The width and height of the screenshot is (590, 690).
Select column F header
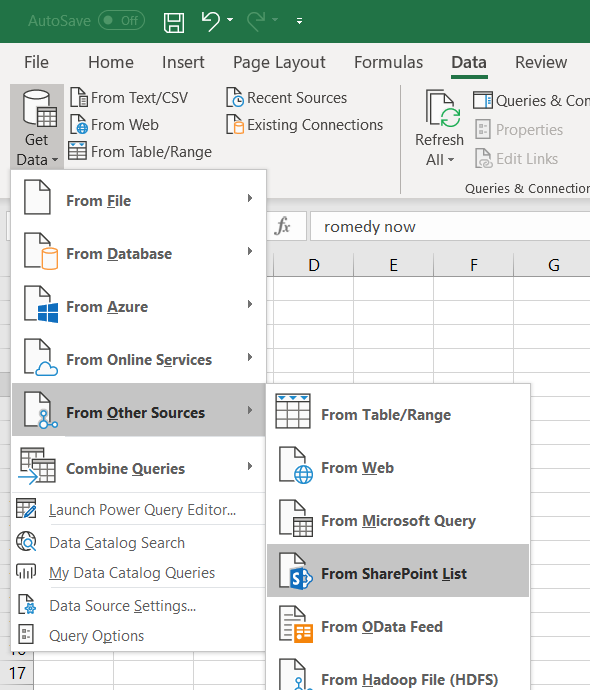coord(473,265)
